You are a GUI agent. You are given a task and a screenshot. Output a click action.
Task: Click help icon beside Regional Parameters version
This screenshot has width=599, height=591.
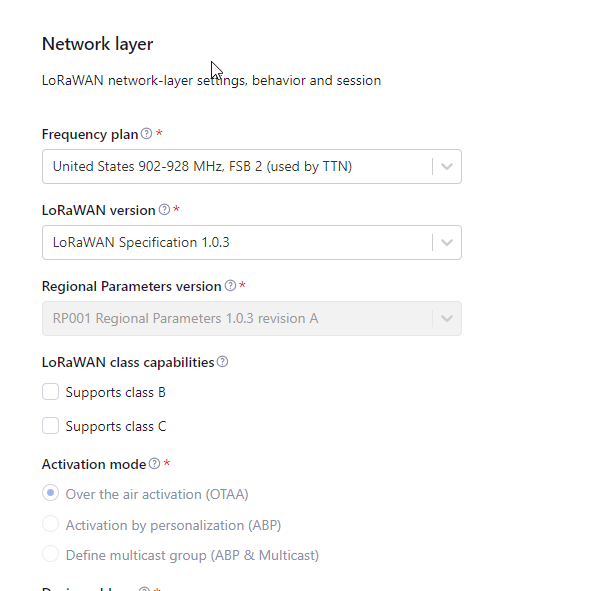pos(230,286)
